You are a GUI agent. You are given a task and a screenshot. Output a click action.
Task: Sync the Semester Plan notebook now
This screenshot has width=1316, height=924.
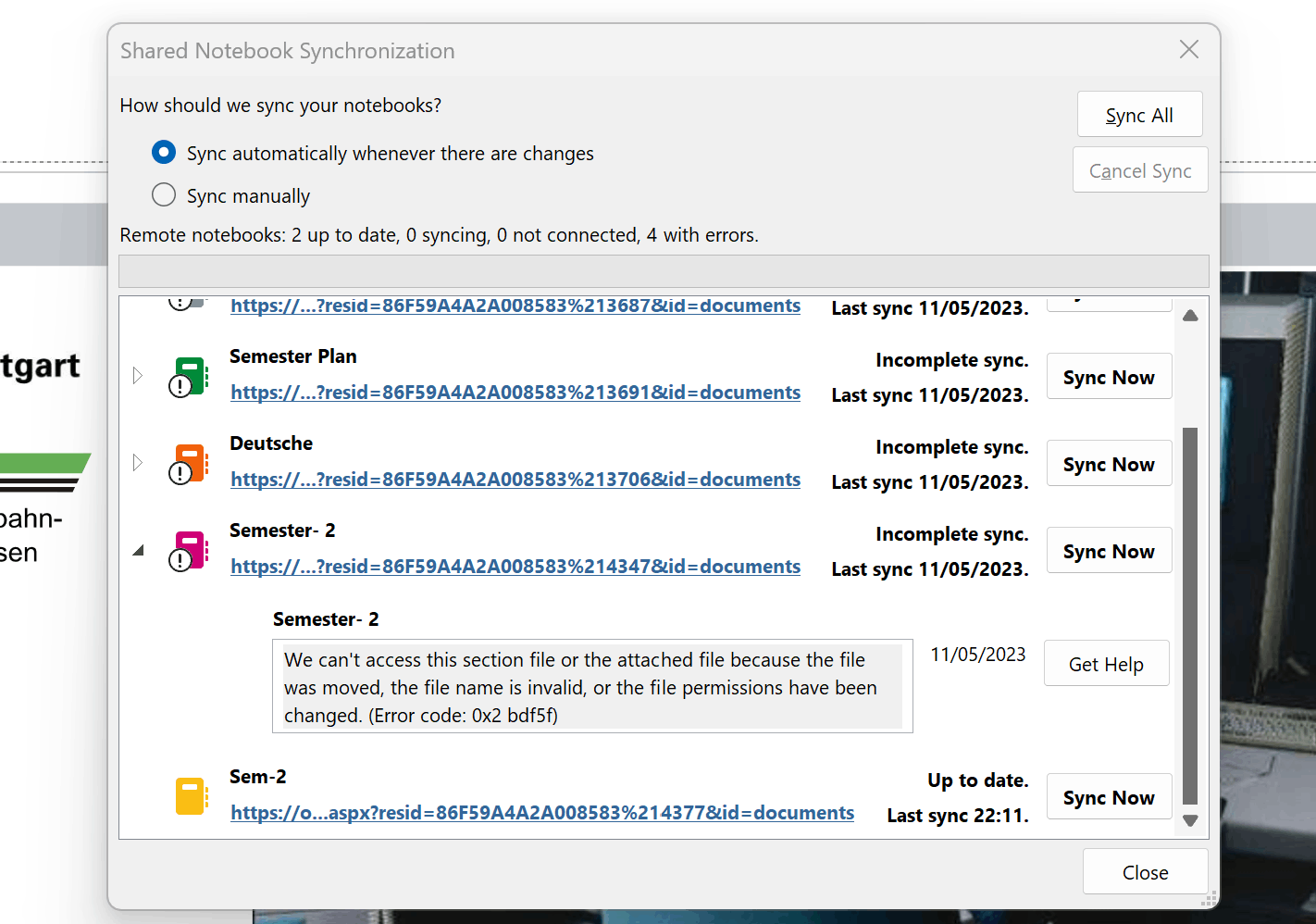coord(1109,377)
